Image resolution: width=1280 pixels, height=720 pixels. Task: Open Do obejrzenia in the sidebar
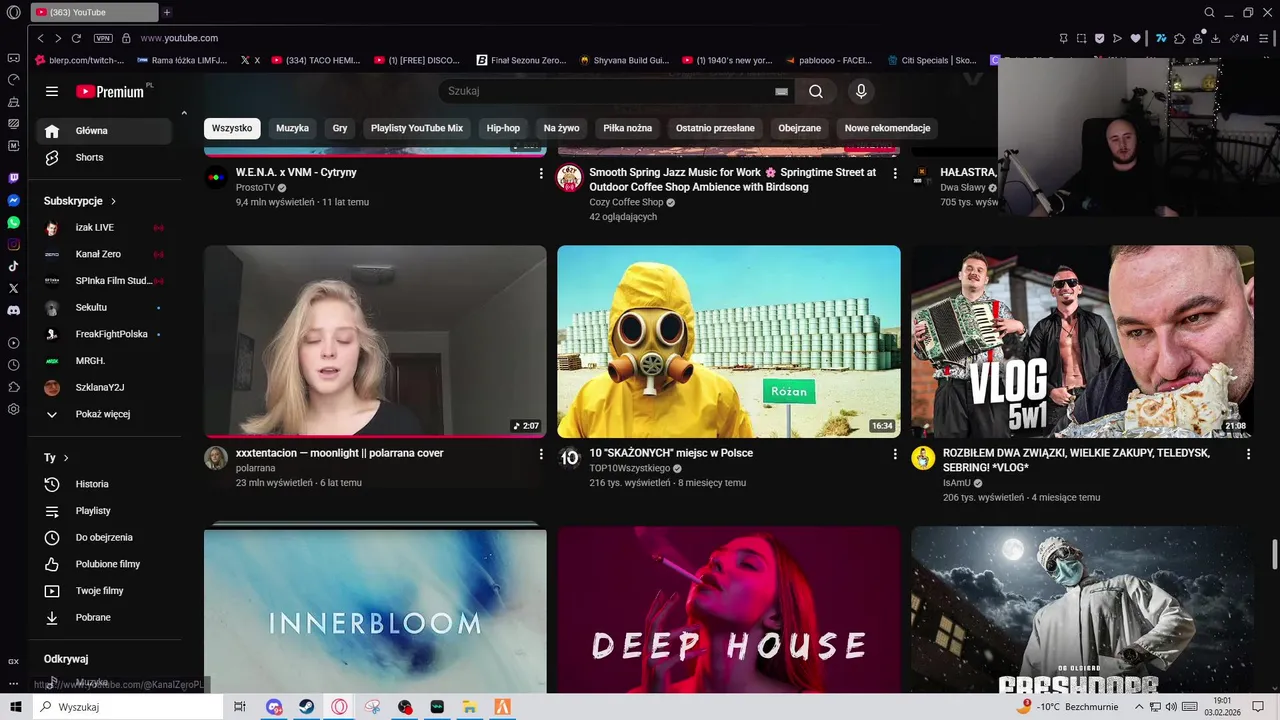tap(105, 537)
